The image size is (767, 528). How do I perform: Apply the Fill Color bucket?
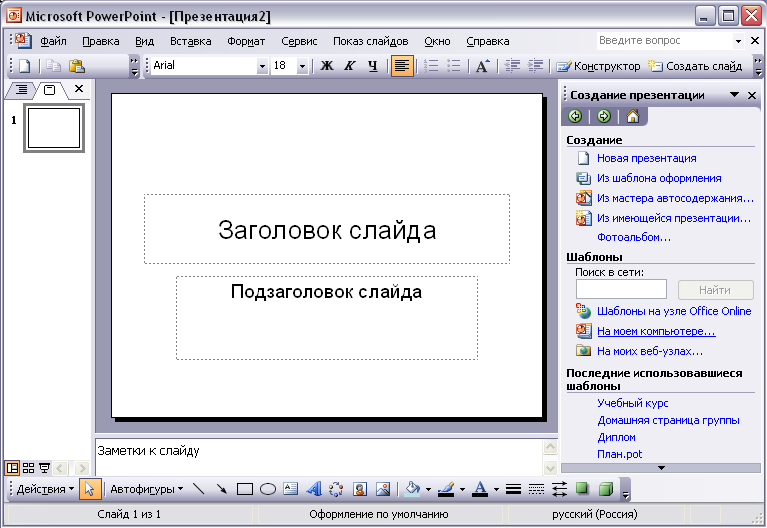[412, 489]
